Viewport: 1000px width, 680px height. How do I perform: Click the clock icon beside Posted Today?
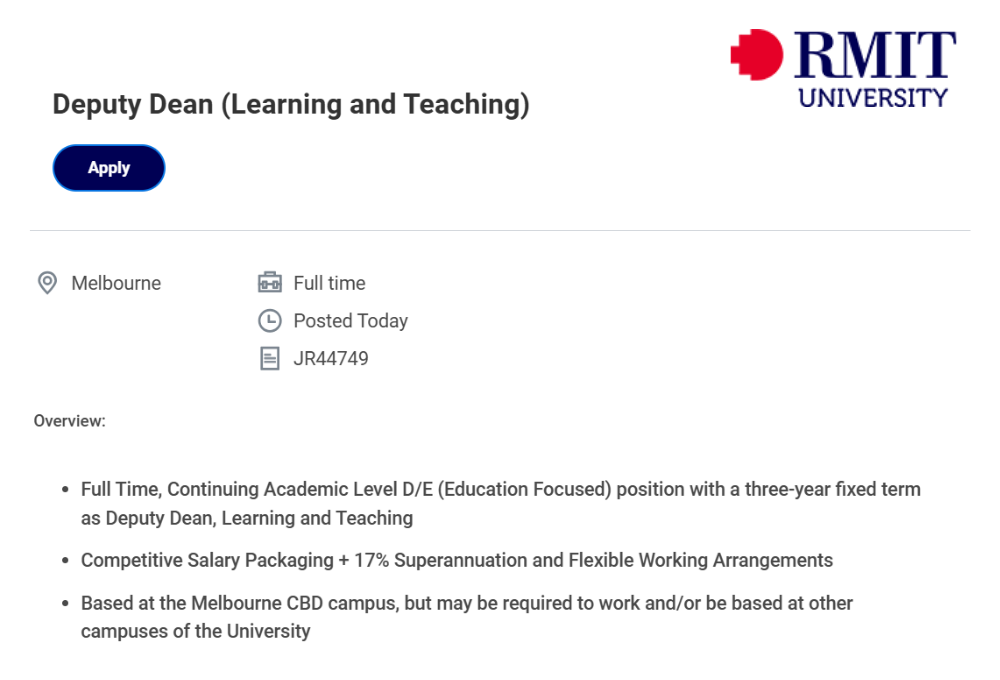268,321
